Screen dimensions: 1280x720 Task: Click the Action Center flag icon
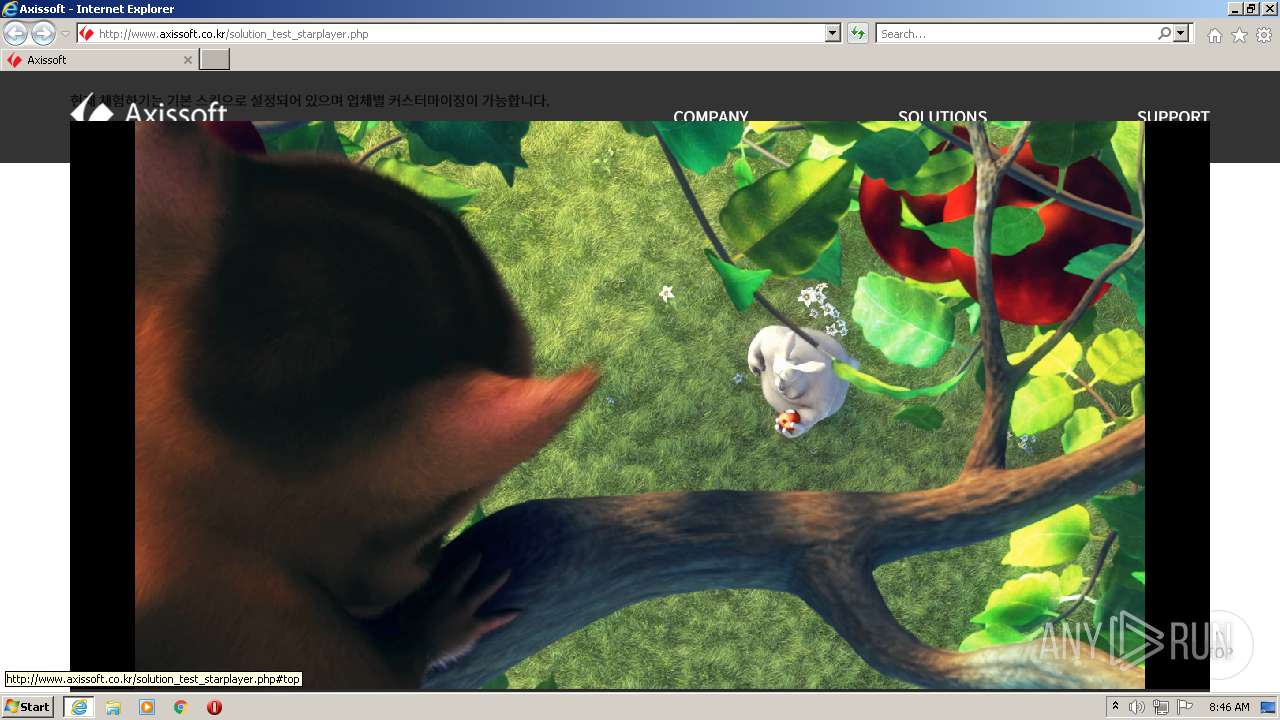1186,707
